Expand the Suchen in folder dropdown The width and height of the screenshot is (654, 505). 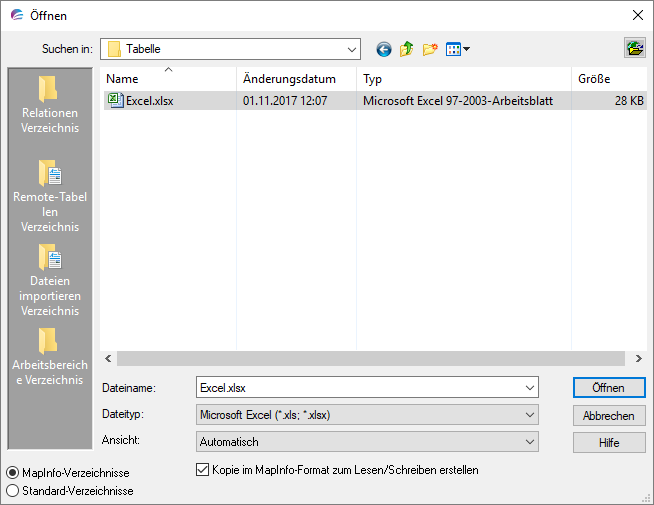click(352, 49)
